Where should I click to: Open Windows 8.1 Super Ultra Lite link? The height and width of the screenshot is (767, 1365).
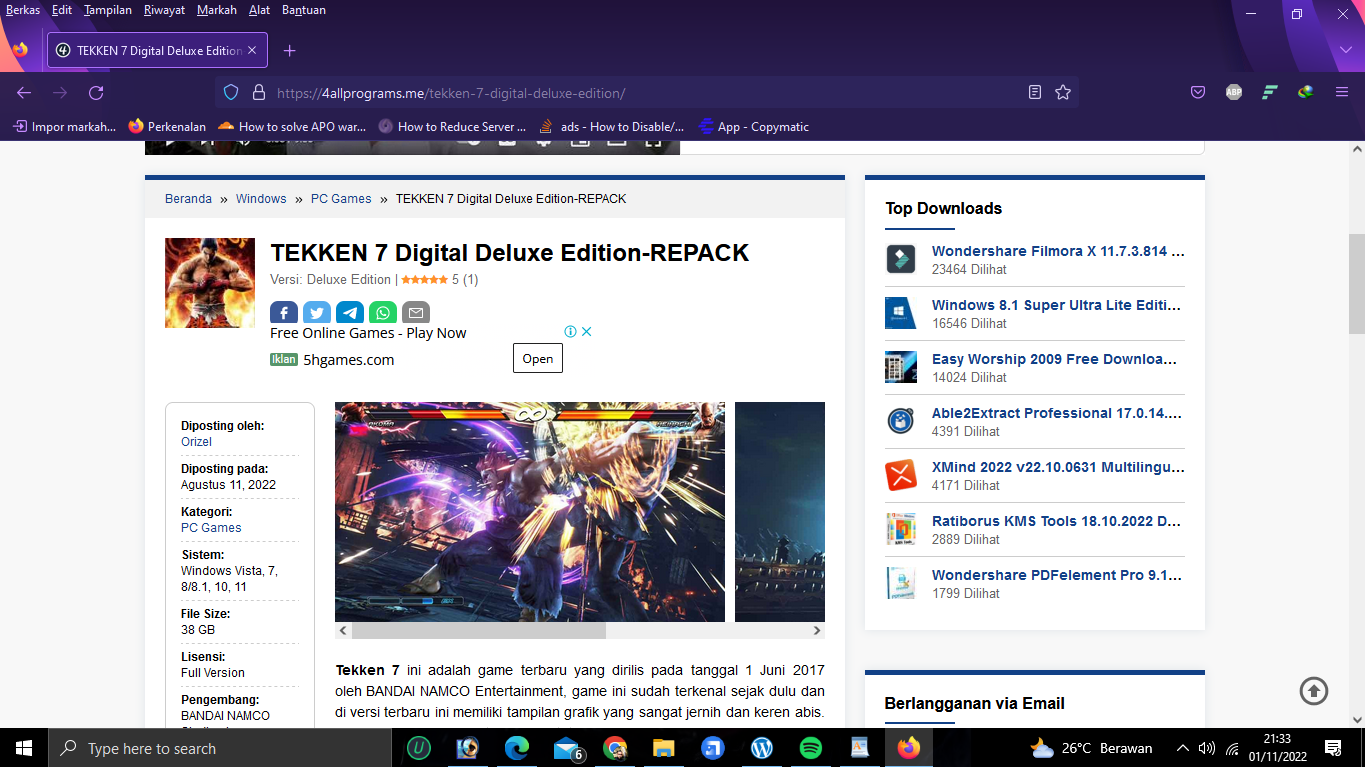(1058, 305)
